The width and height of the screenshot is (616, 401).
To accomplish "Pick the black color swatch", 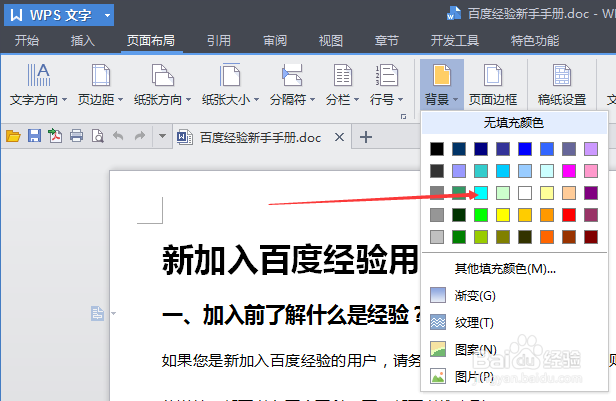I will (437, 149).
